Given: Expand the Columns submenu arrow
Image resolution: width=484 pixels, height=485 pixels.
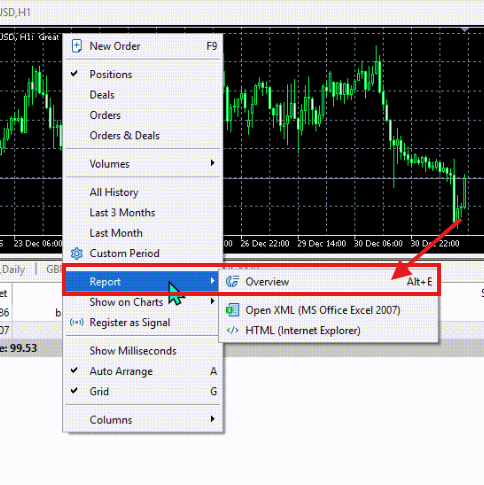Looking at the screenshot, I should tap(212, 419).
